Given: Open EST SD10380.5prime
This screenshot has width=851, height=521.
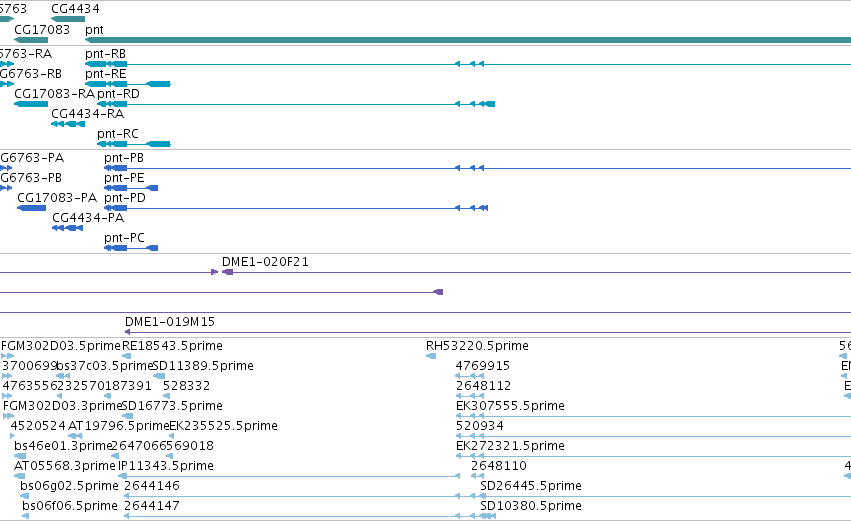Looking at the screenshot, I should (488, 516).
